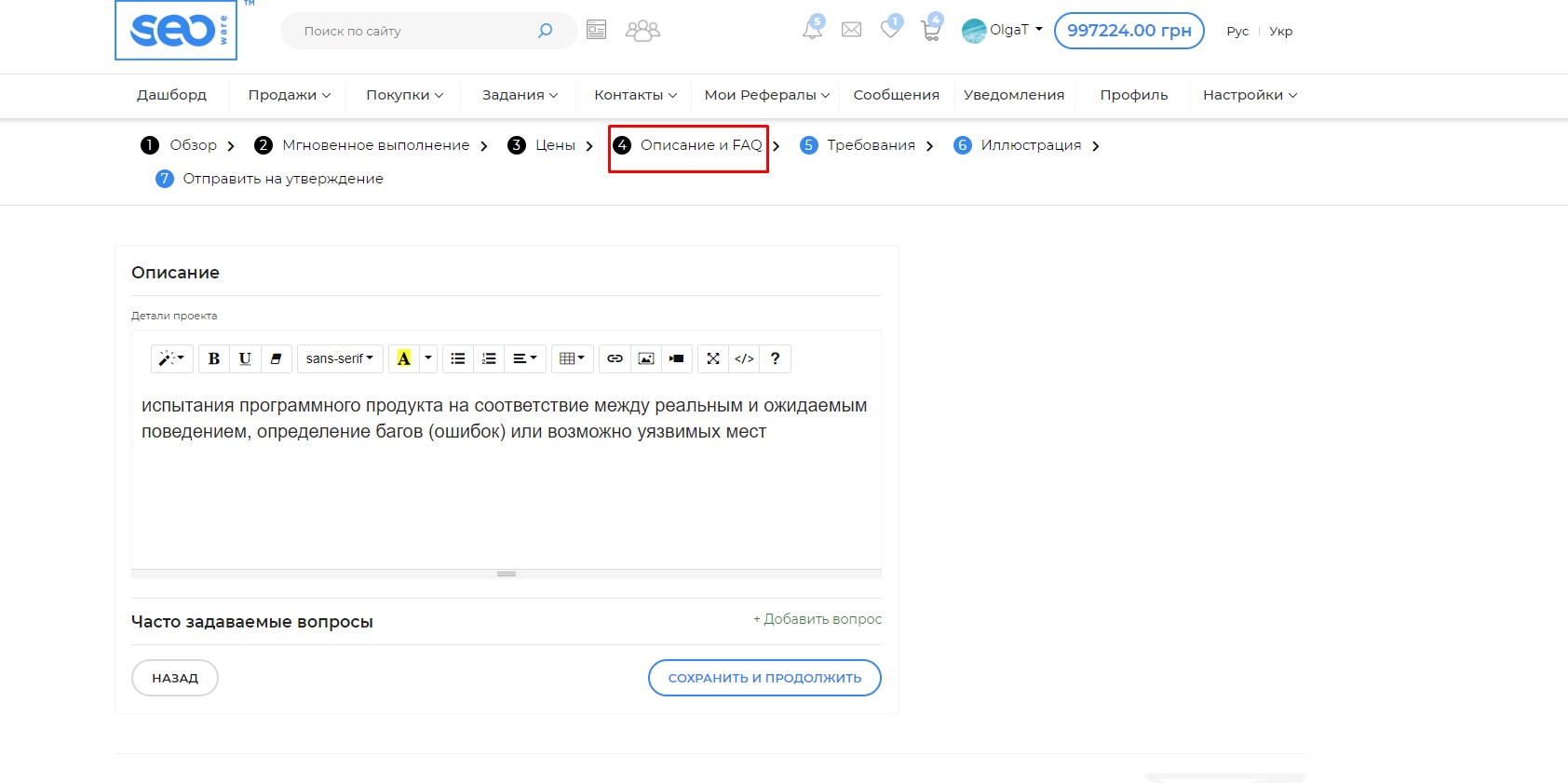Image resolution: width=1568 pixels, height=783 pixels.
Task: Open the shopping cart icon
Action: (930, 31)
